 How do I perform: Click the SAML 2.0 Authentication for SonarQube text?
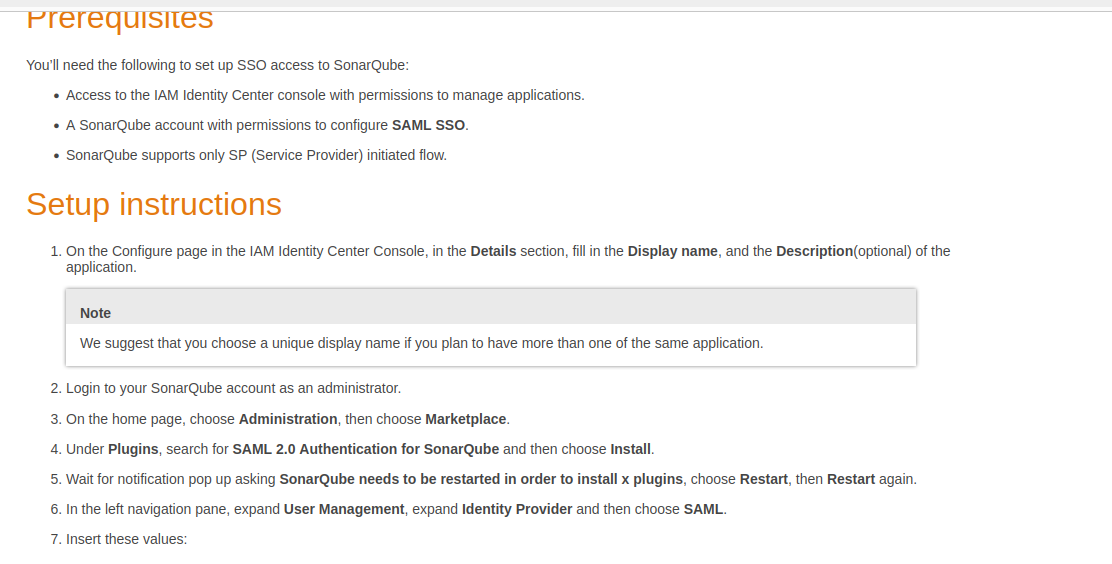(x=365, y=449)
